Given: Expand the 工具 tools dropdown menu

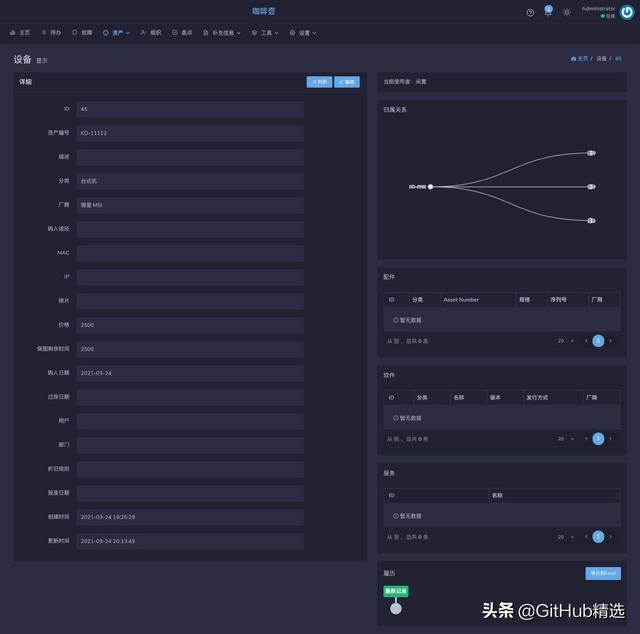Looking at the screenshot, I should [265, 33].
